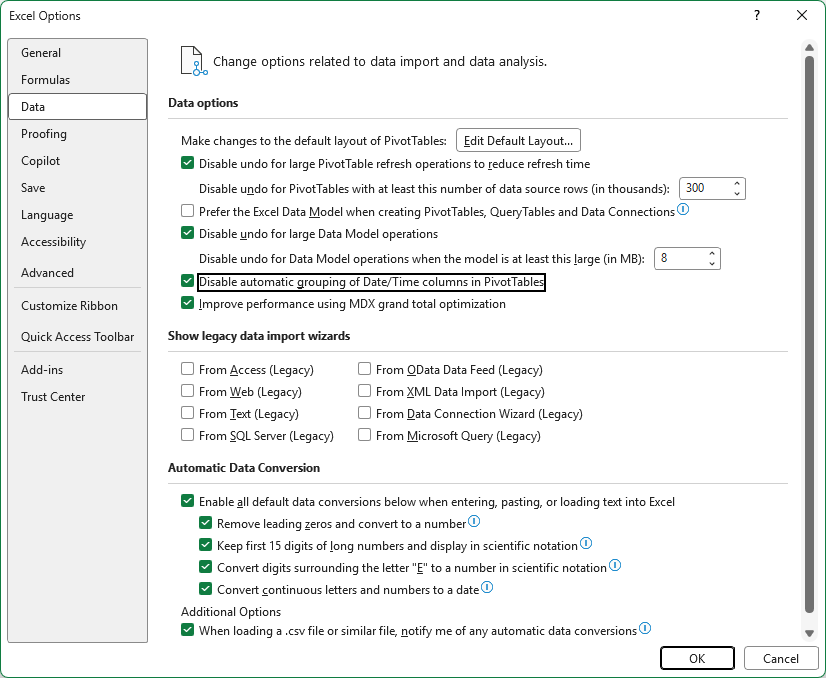826x678 pixels.
Task: Open the Help question mark
Action: click(x=757, y=15)
